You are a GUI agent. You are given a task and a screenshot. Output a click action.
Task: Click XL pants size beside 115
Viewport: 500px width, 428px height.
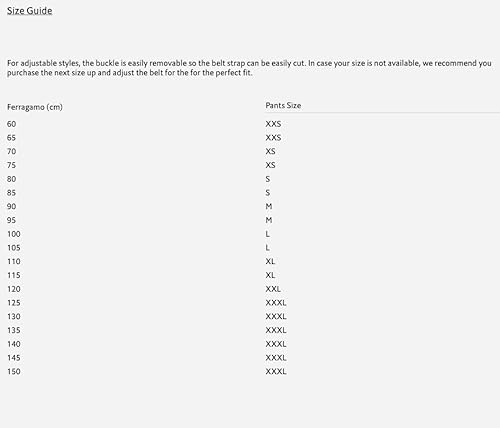coord(270,275)
